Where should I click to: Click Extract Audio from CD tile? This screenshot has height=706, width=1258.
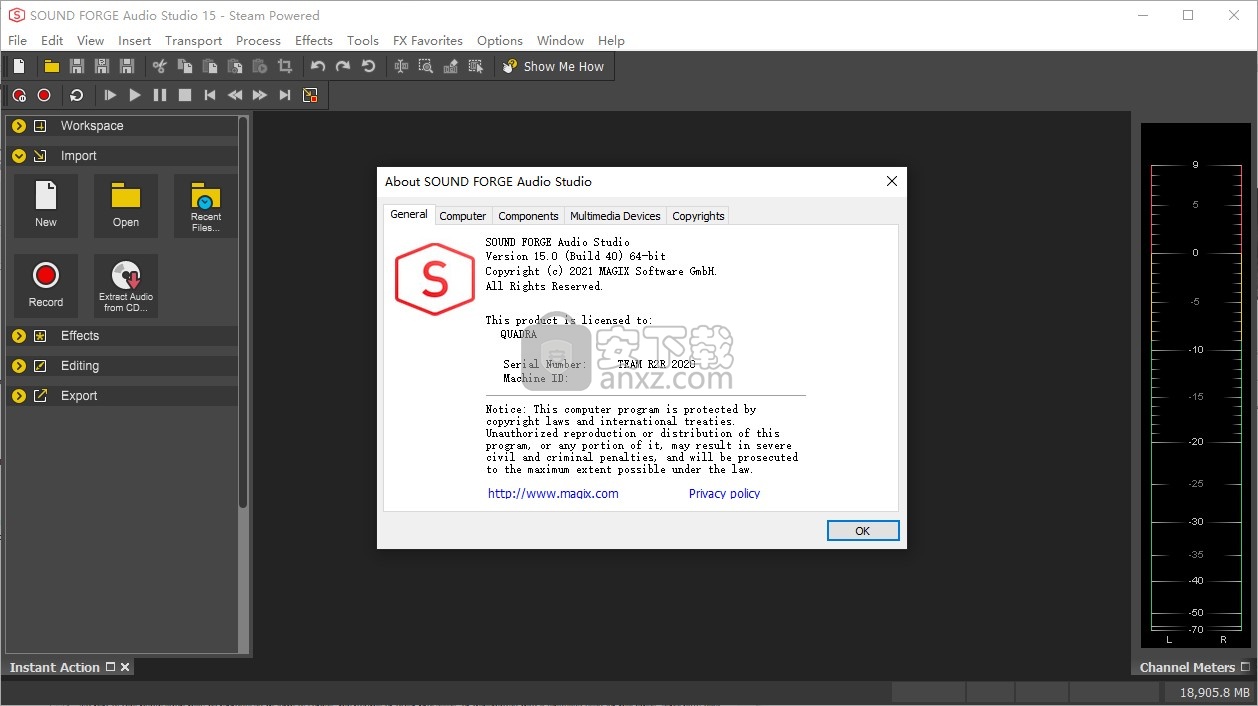click(126, 286)
